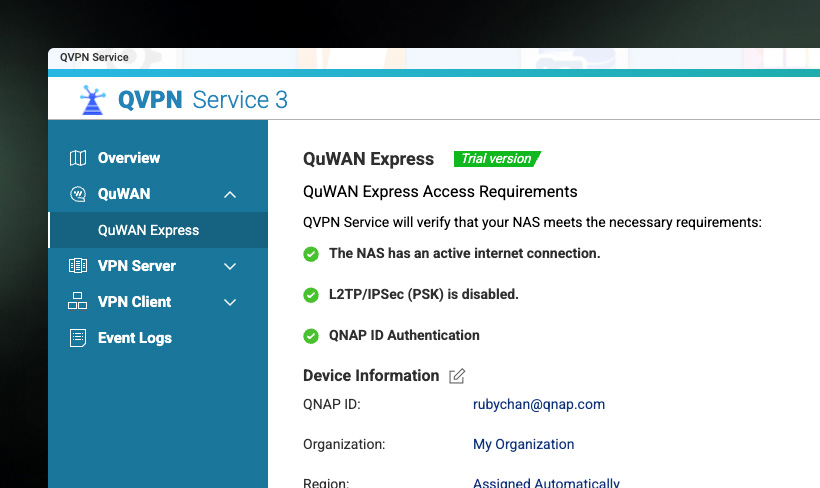
Task: Click the QuWAN Express Access Requirements heading
Action: [440, 191]
